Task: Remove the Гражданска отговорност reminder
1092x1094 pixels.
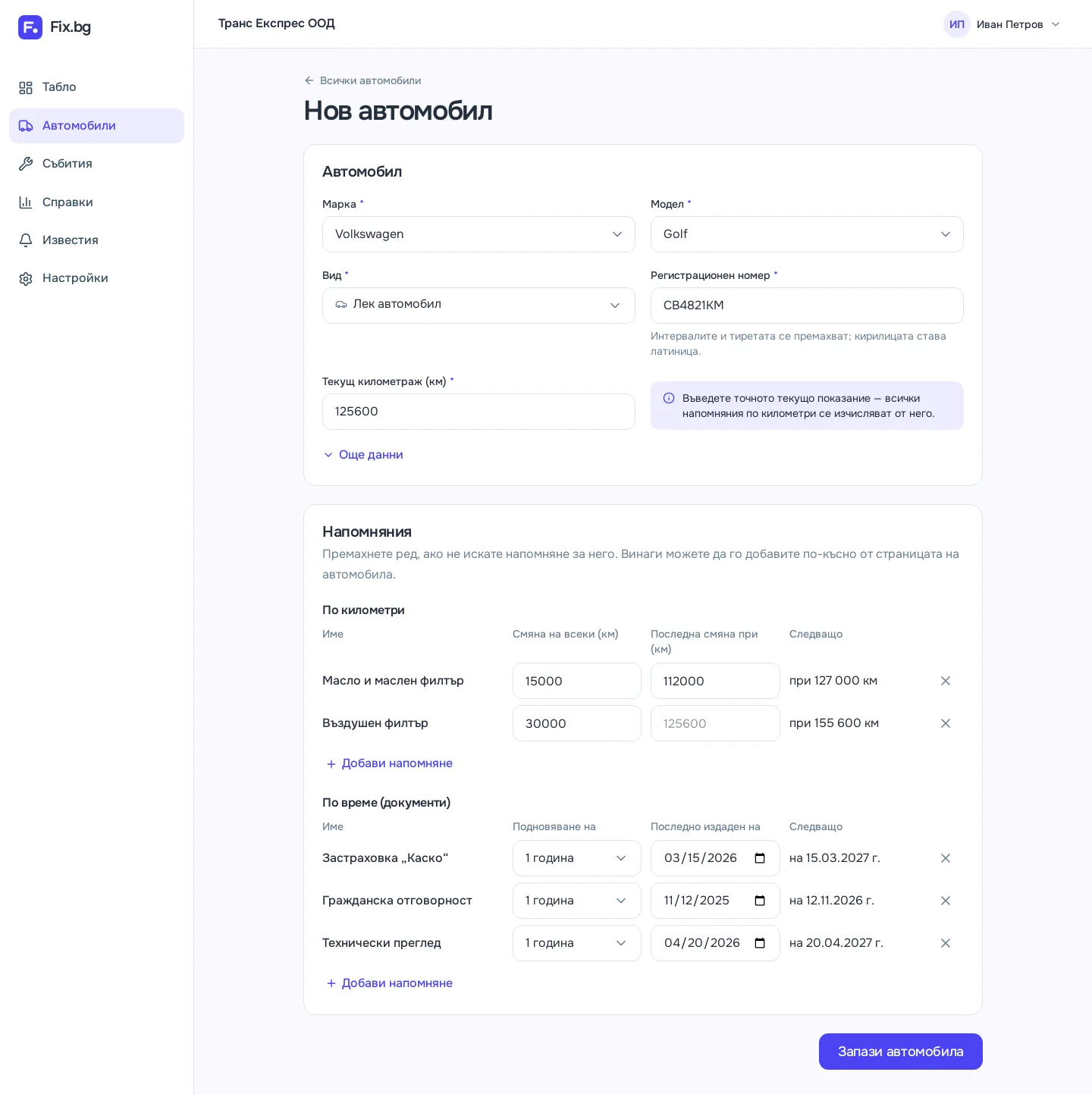Action: pyautogui.click(x=945, y=901)
